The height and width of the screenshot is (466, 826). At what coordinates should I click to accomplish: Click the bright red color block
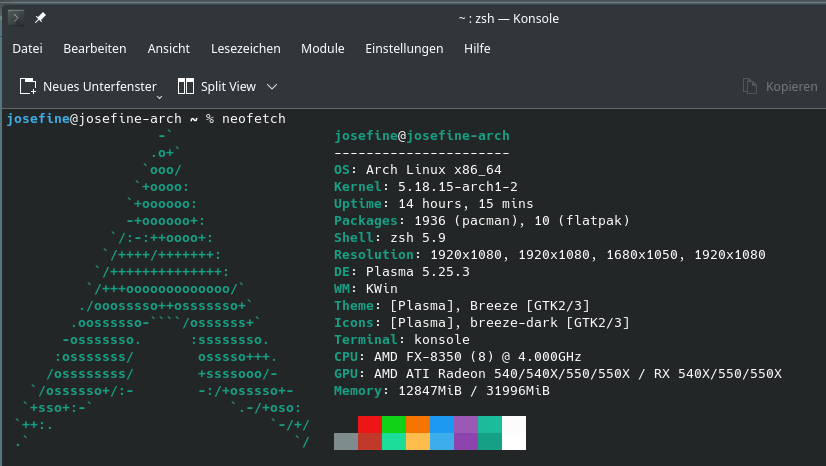click(370, 424)
